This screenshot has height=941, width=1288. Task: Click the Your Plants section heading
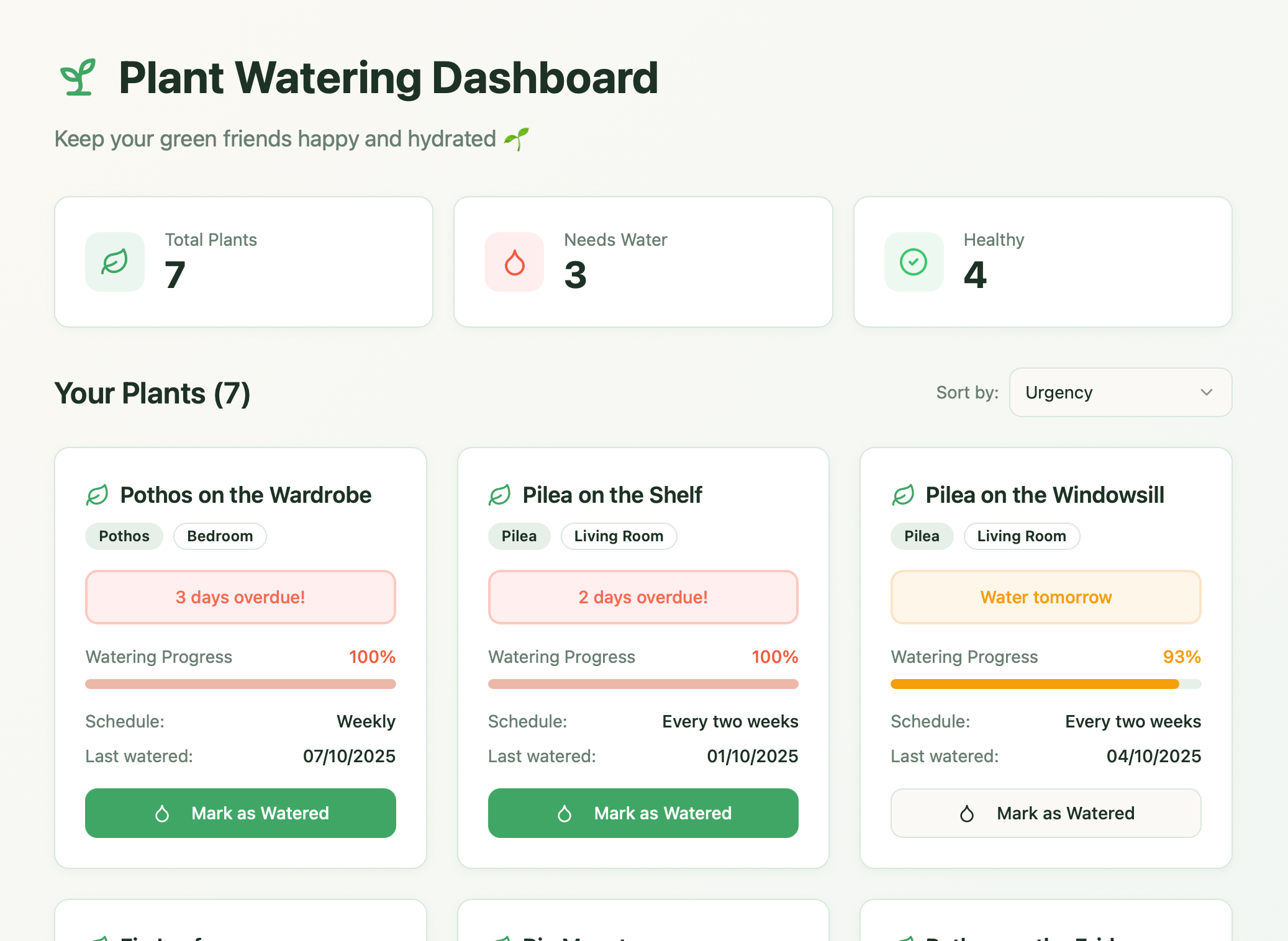coord(152,393)
